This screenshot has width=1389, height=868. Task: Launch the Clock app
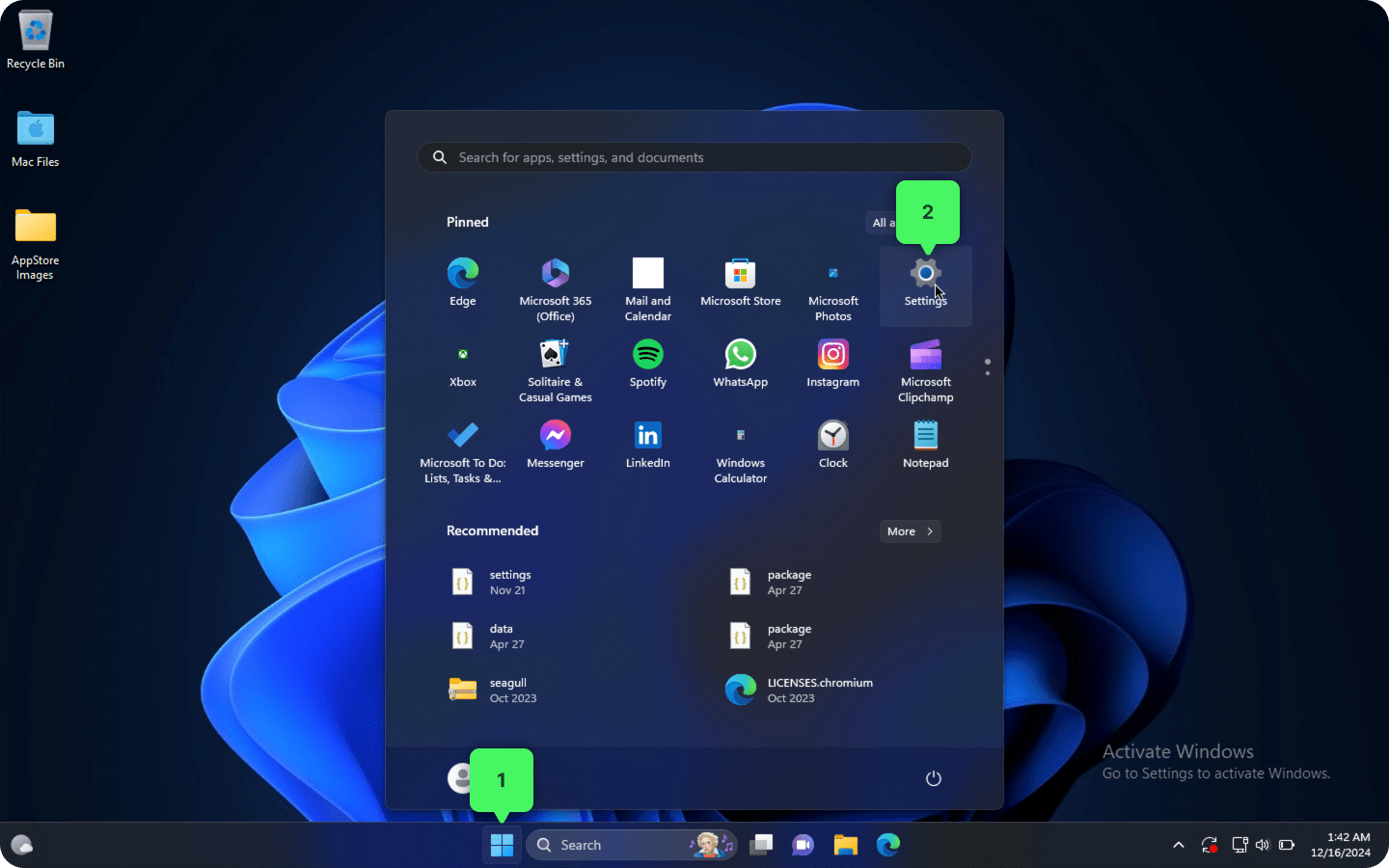(x=833, y=446)
